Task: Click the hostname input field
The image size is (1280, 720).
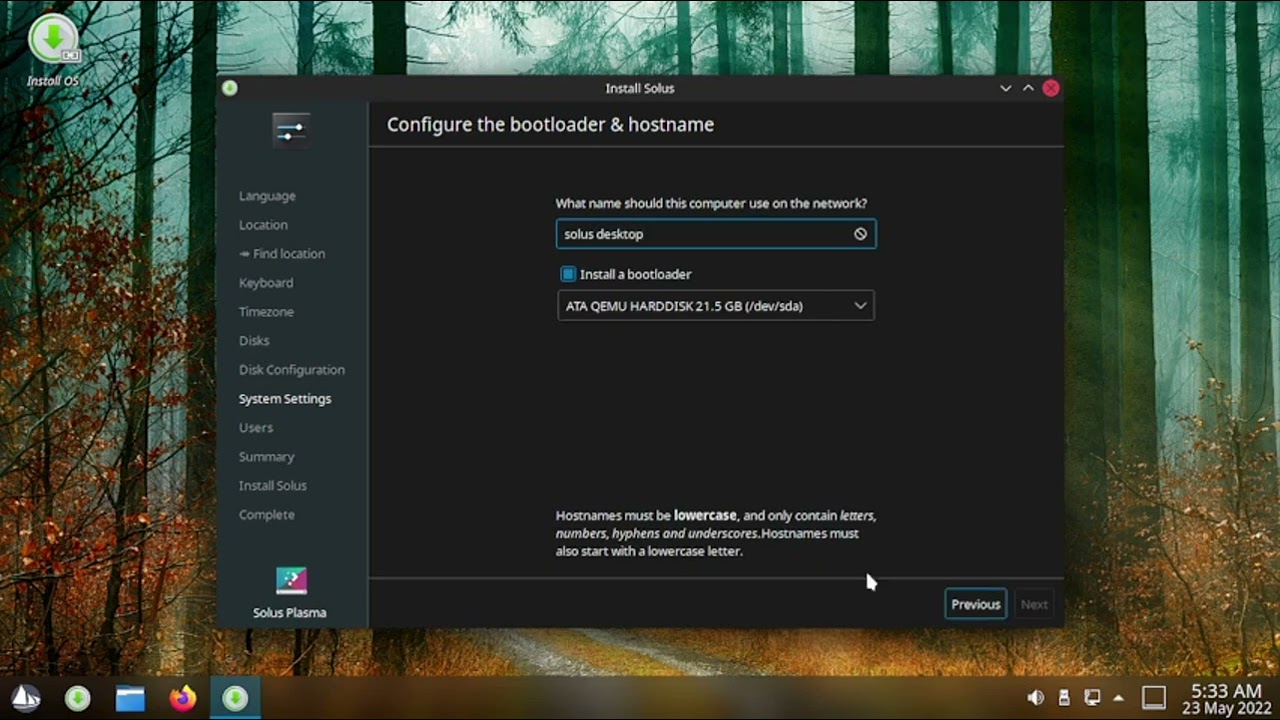Action: (716, 234)
